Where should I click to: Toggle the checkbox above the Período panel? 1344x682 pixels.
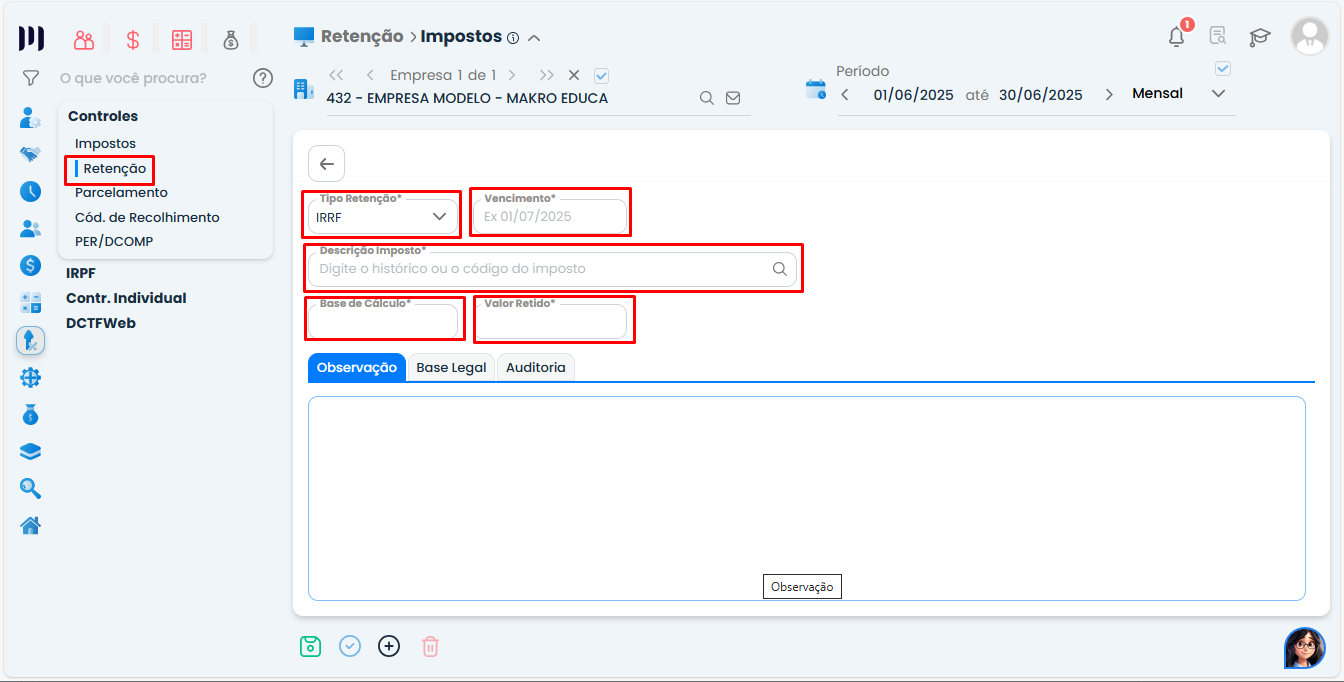point(1222,68)
